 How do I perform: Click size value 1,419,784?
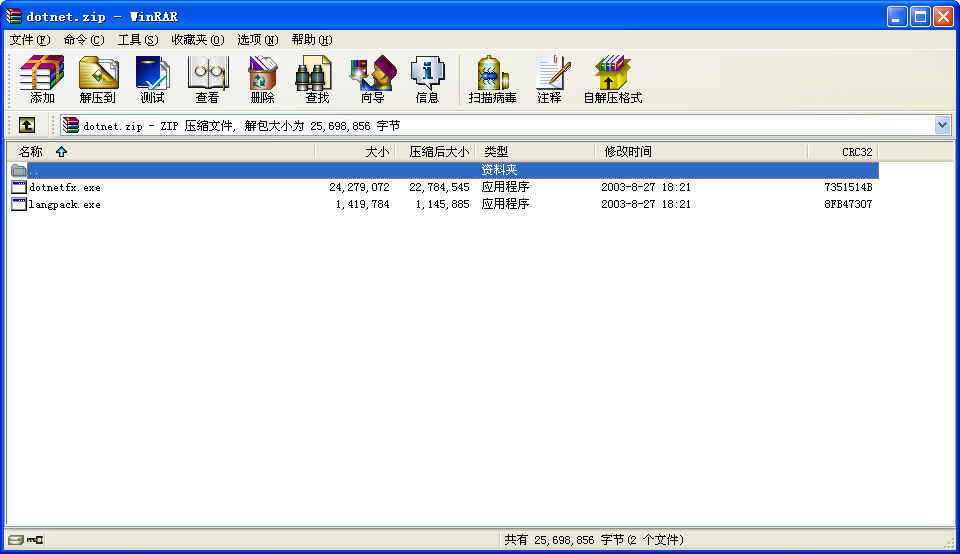tap(362, 204)
